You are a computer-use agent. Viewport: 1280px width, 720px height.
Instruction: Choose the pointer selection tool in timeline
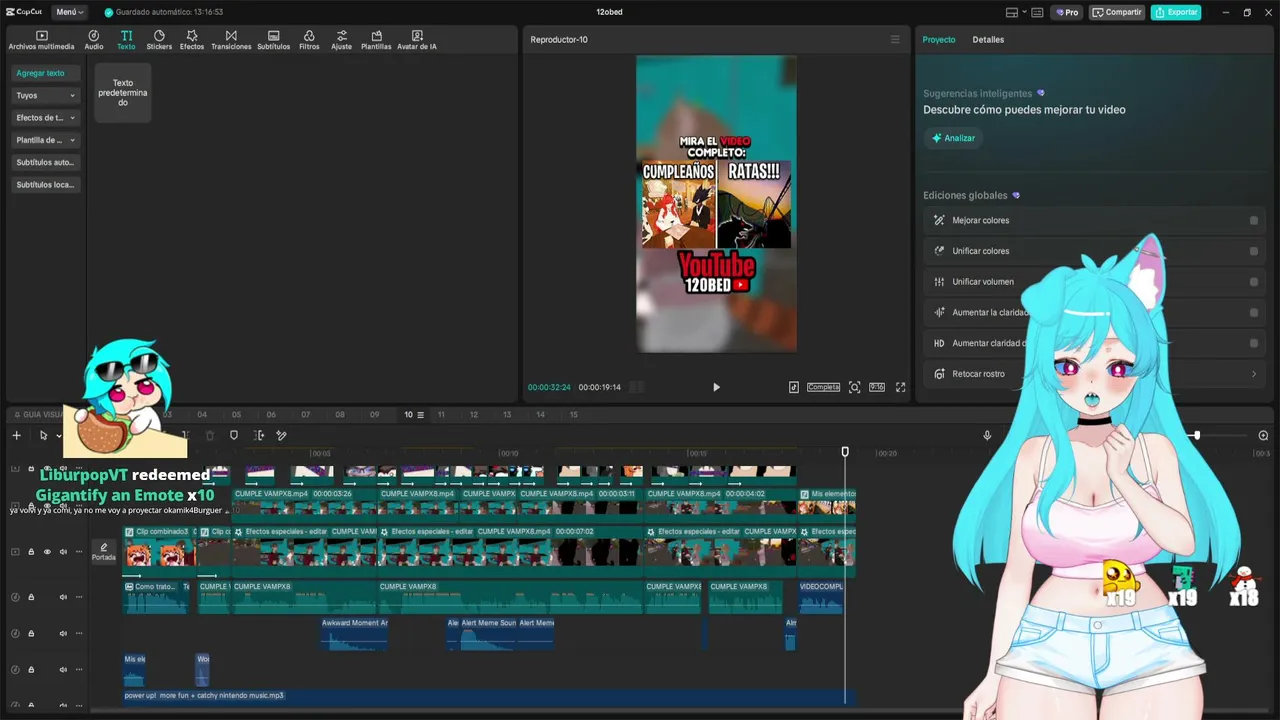43,435
